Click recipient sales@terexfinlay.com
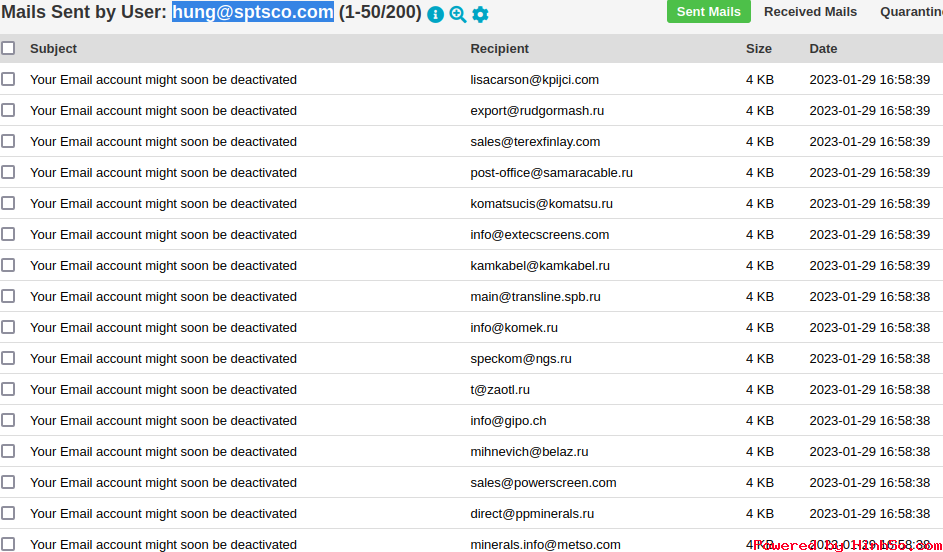Image resolution: width=943 pixels, height=552 pixels. coord(535,141)
